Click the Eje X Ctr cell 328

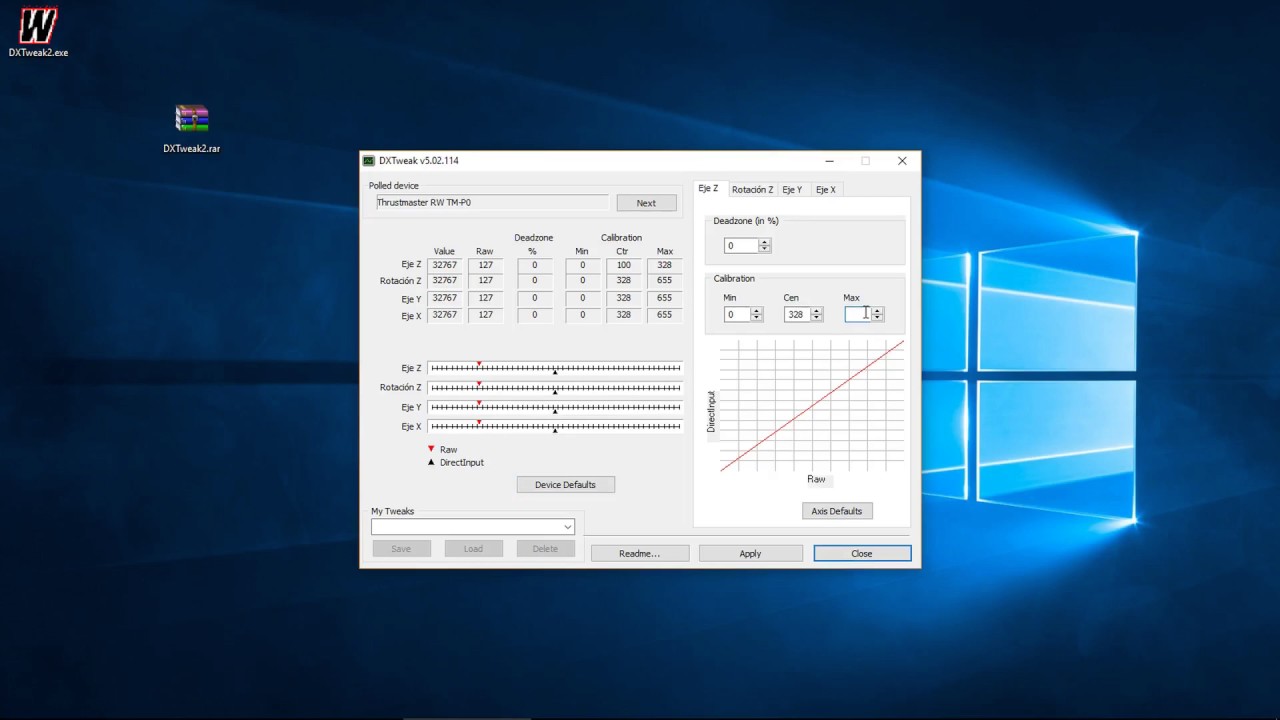pyautogui.click(x=624, y=315)
